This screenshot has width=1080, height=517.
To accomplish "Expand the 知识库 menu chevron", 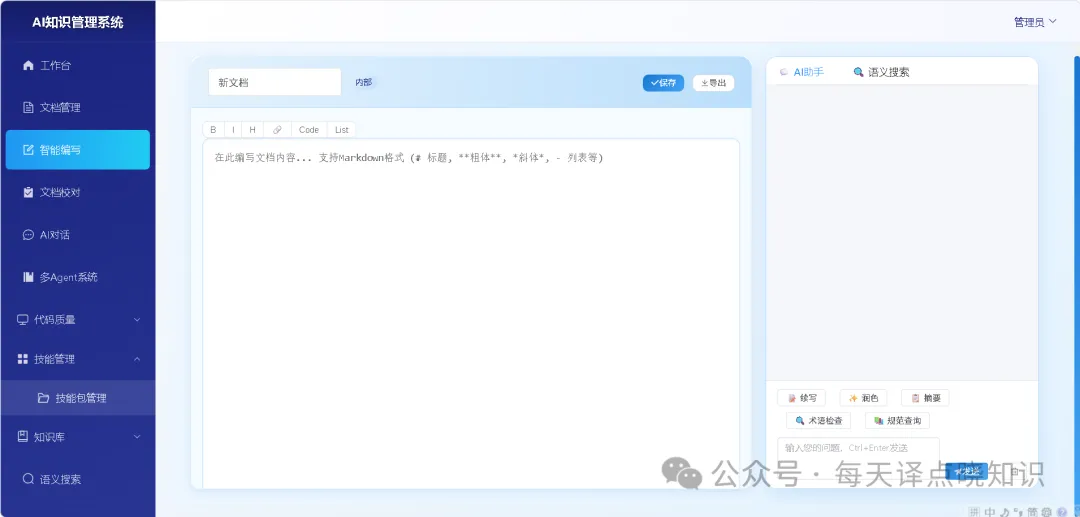I will 136,436.
